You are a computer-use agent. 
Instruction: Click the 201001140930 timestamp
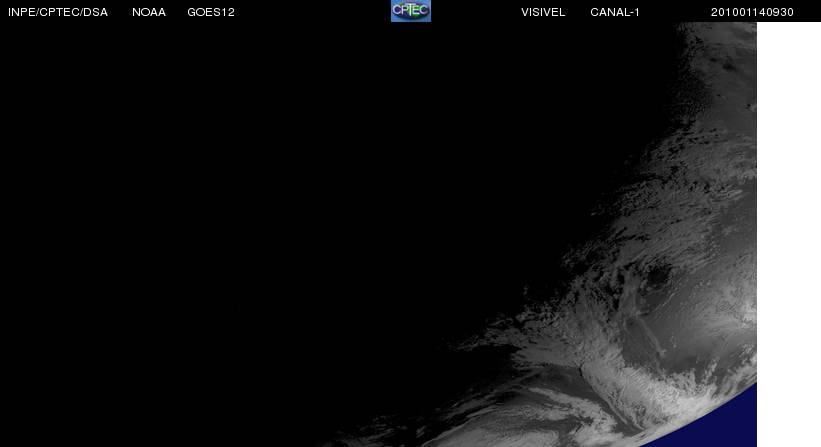tap(752, 12)
